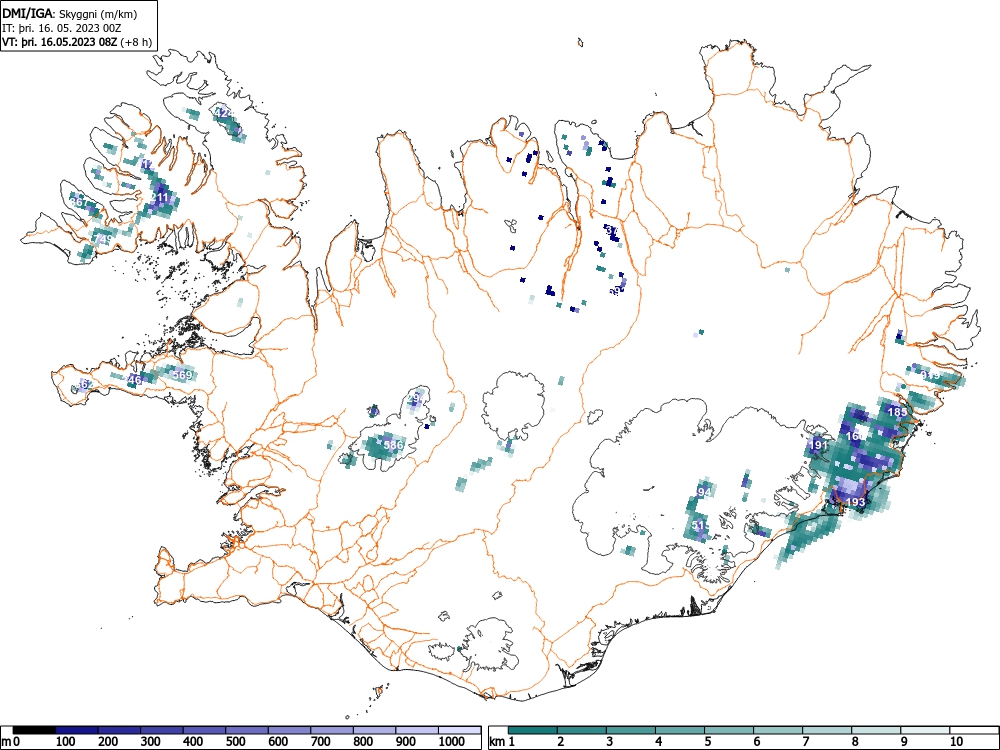Click the '569' visibility value on the map
Image resolution: width=1000 pixels, height=750 pixels.
coord(182,375)
